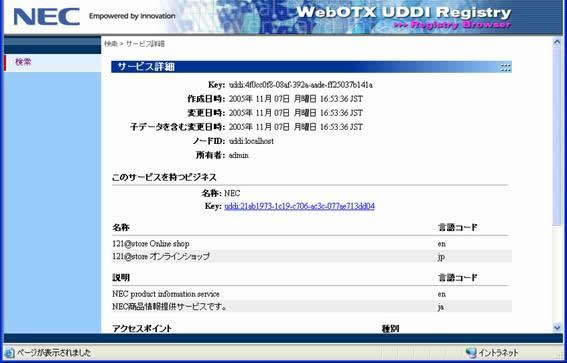Viewport: 567px width, 363px height.
Task: Click the 変更日時 label
Action: point(206,113)
